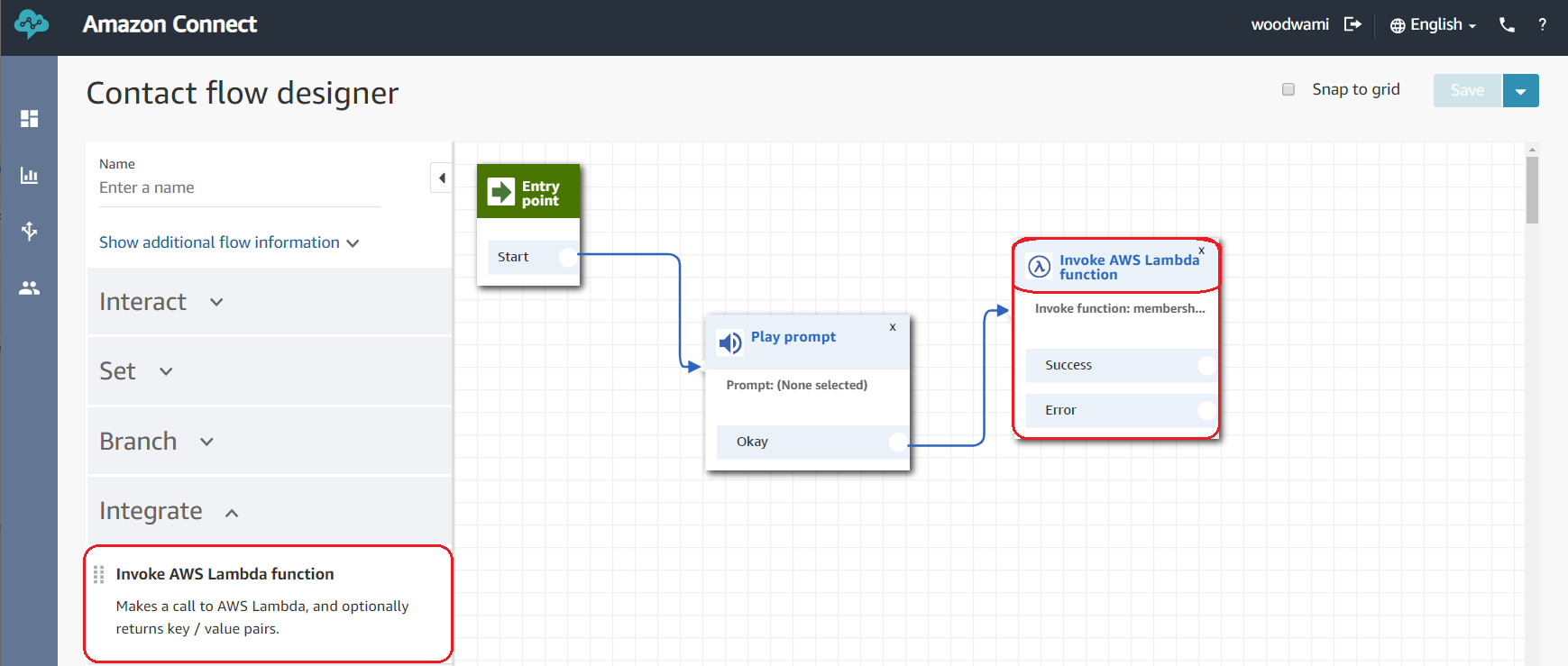
Task: Select the Invoke AWS Lambda function palette item
Action: point(269,604)
